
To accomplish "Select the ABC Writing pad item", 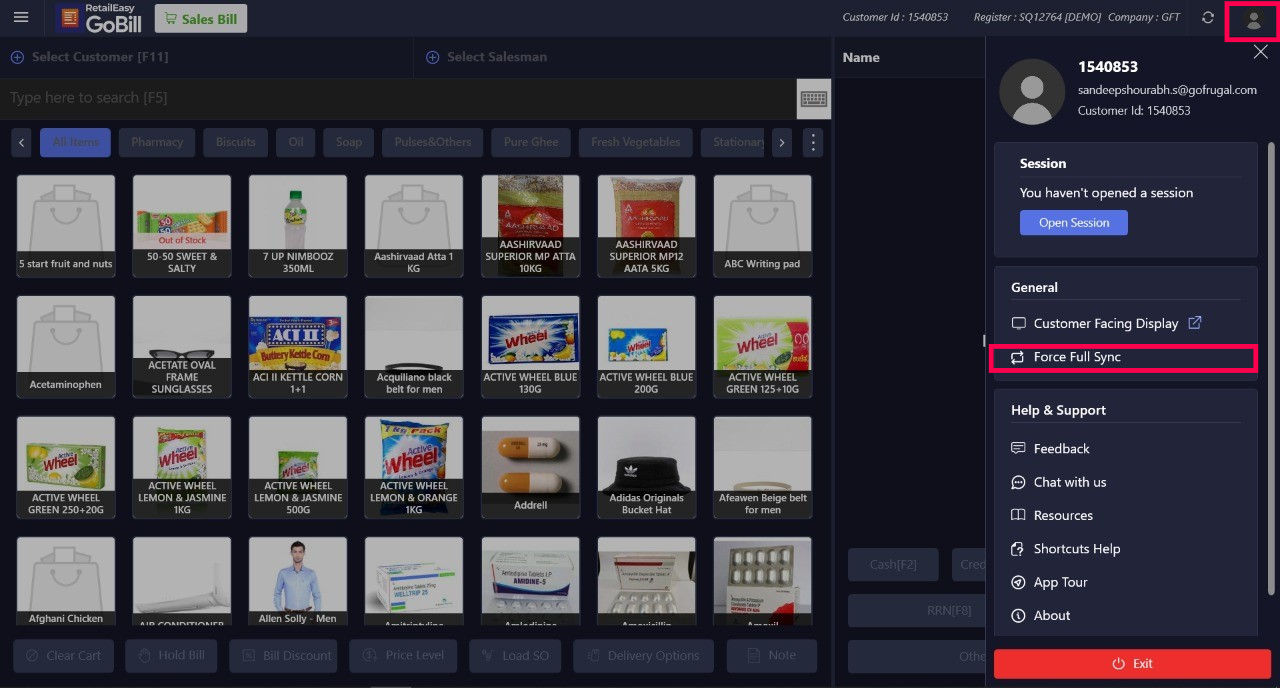I will 762,226.
